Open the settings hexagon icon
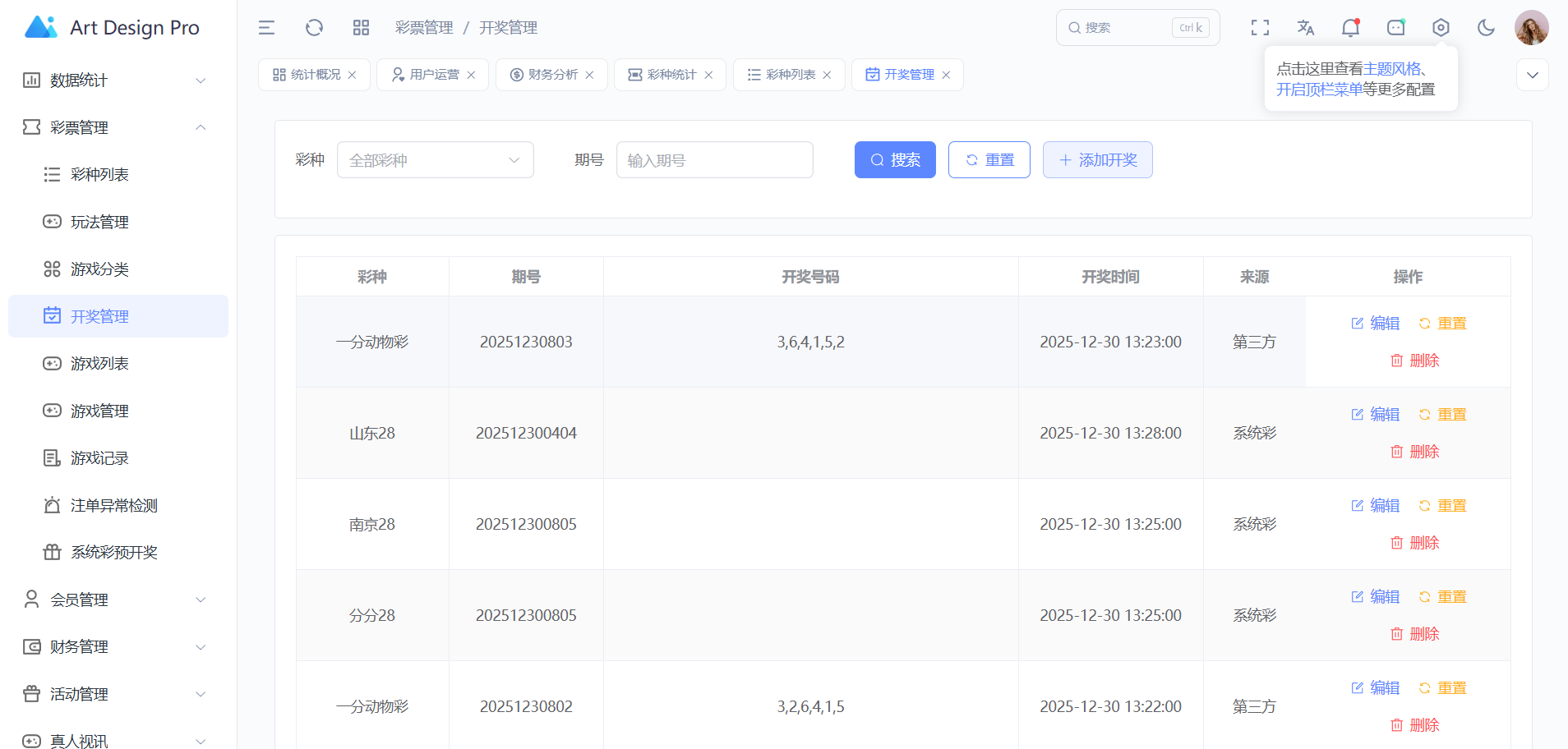 pyautogui.click(x=1441, y=28)
